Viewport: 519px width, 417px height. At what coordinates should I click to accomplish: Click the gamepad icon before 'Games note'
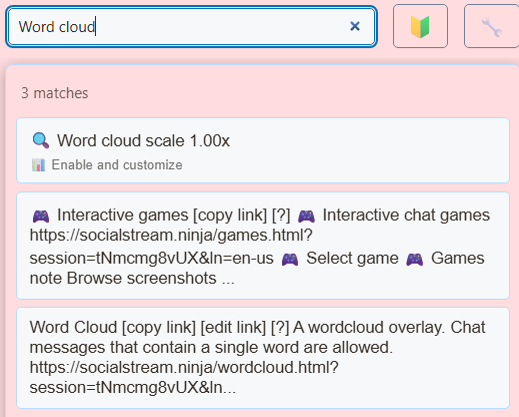415,259
